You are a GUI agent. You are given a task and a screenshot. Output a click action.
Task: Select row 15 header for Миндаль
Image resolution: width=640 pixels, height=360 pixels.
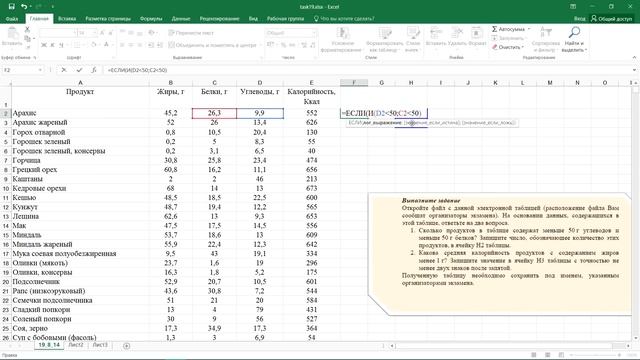(x=6, y=235)
